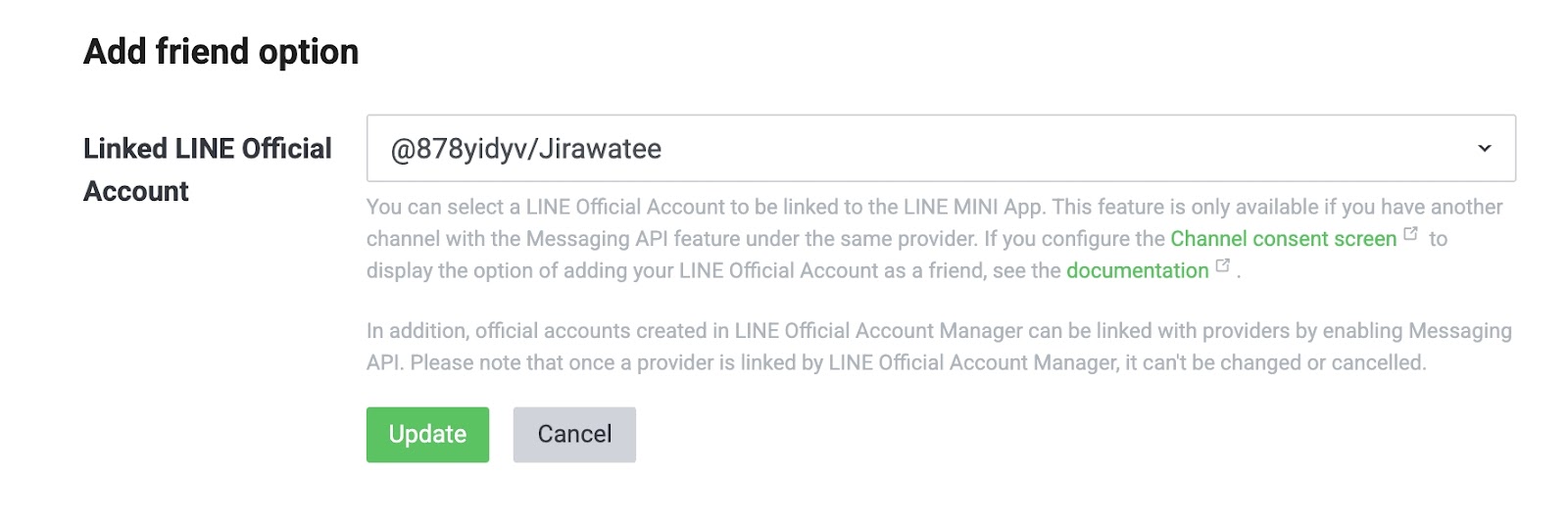This screenshot has width=1568, height=522.
Task: Open the Channel consent screen link
Action: coord(1283,239)
